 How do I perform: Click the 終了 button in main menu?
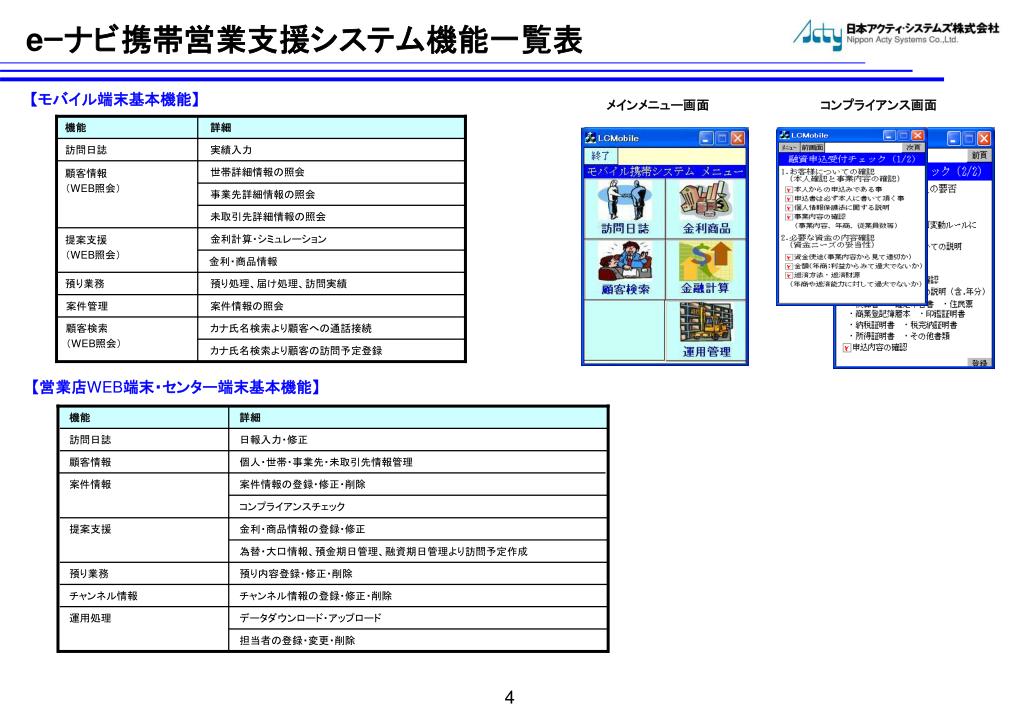pyautogui.click(x=601, y=156)
